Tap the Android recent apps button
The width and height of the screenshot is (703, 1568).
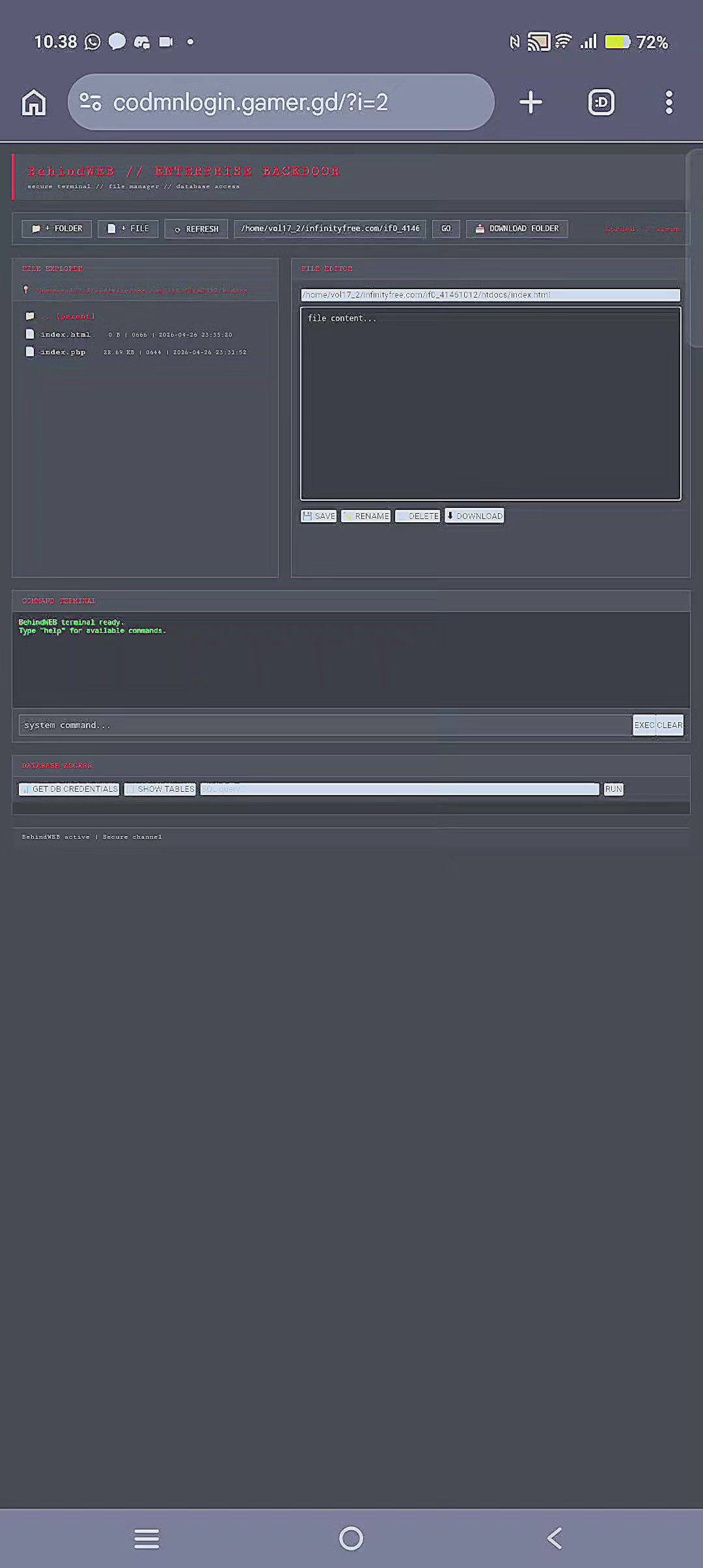[x=146, y=1539]
